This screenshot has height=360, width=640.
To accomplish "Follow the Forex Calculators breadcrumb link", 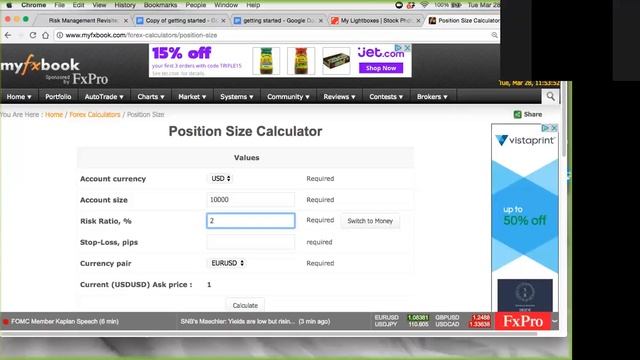I will tap(95, 115).
